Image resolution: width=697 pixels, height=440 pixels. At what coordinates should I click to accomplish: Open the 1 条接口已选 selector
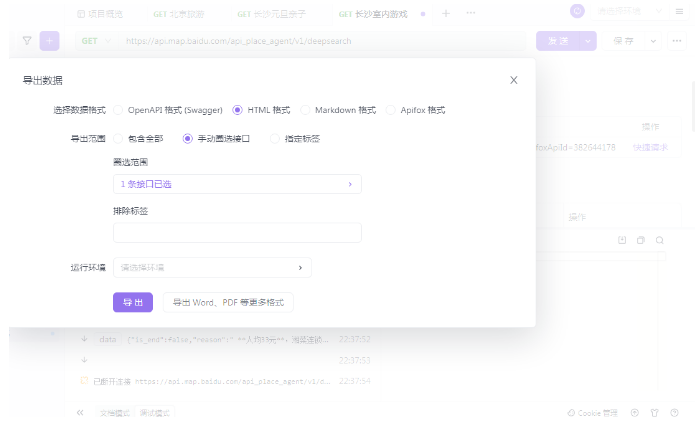pos(237,184)
